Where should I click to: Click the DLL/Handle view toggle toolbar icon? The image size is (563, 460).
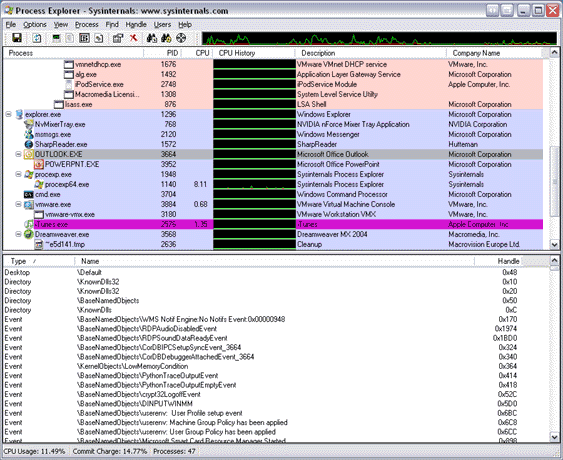pyautogui.click(x=99, y=38)
